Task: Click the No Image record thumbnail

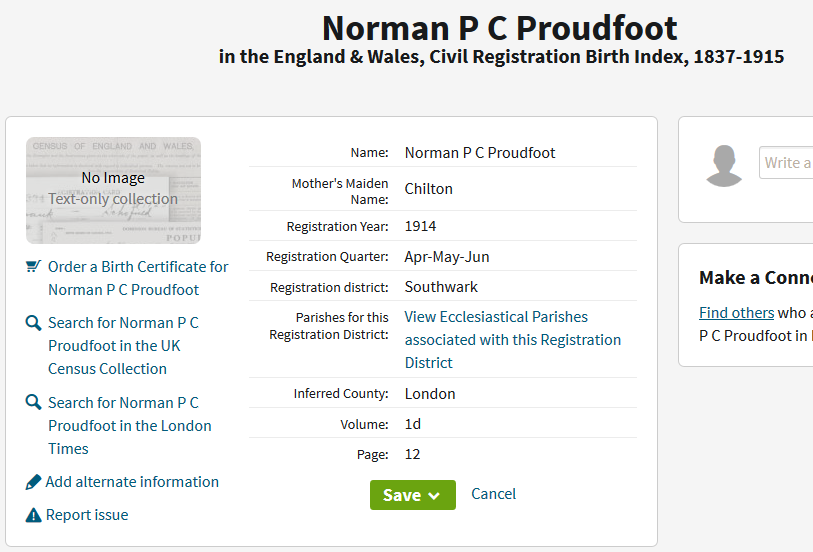Action: pyautogui.click(x=113, y=190)
